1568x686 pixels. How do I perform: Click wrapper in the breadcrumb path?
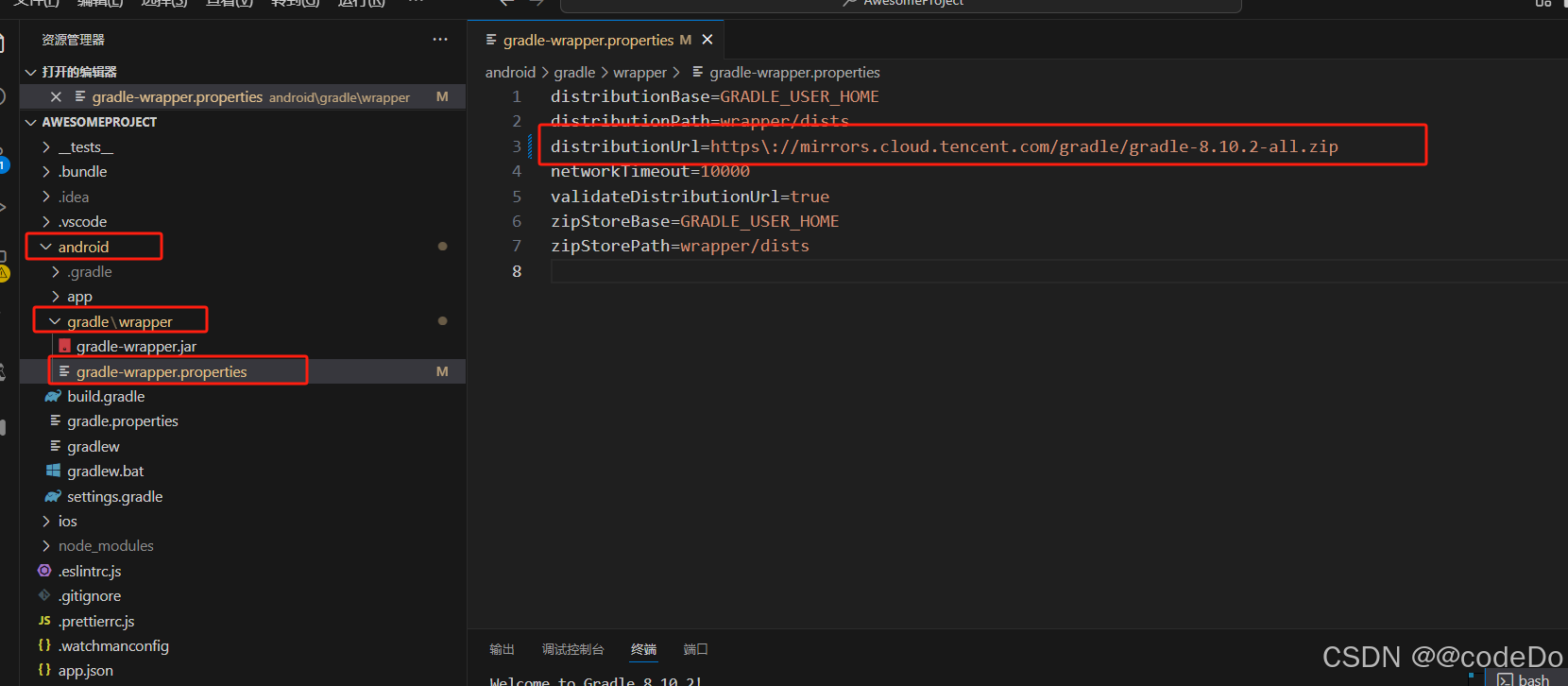click(x=639, y=73)
